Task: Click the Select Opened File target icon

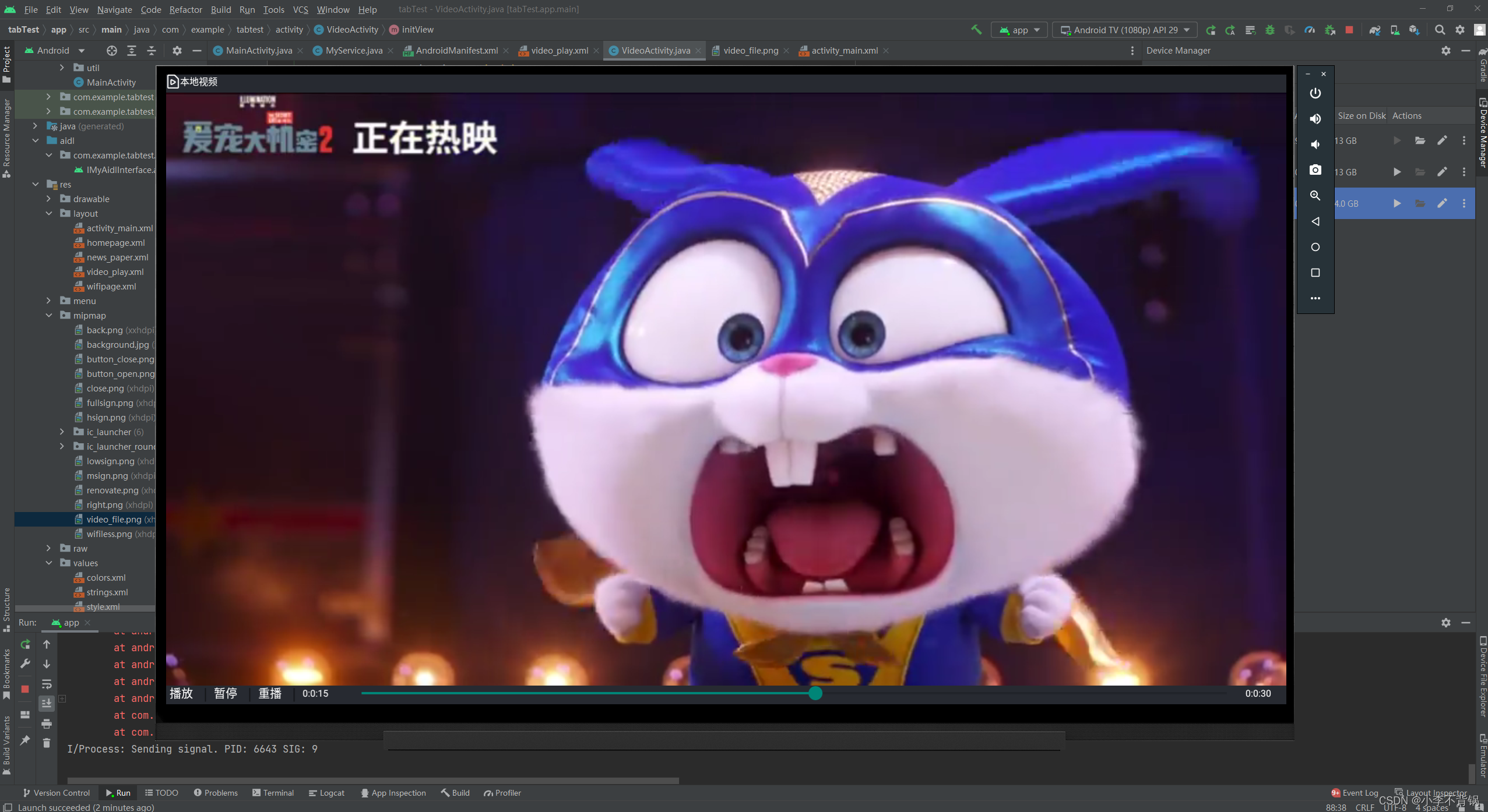Action: (x=112, y=51)
